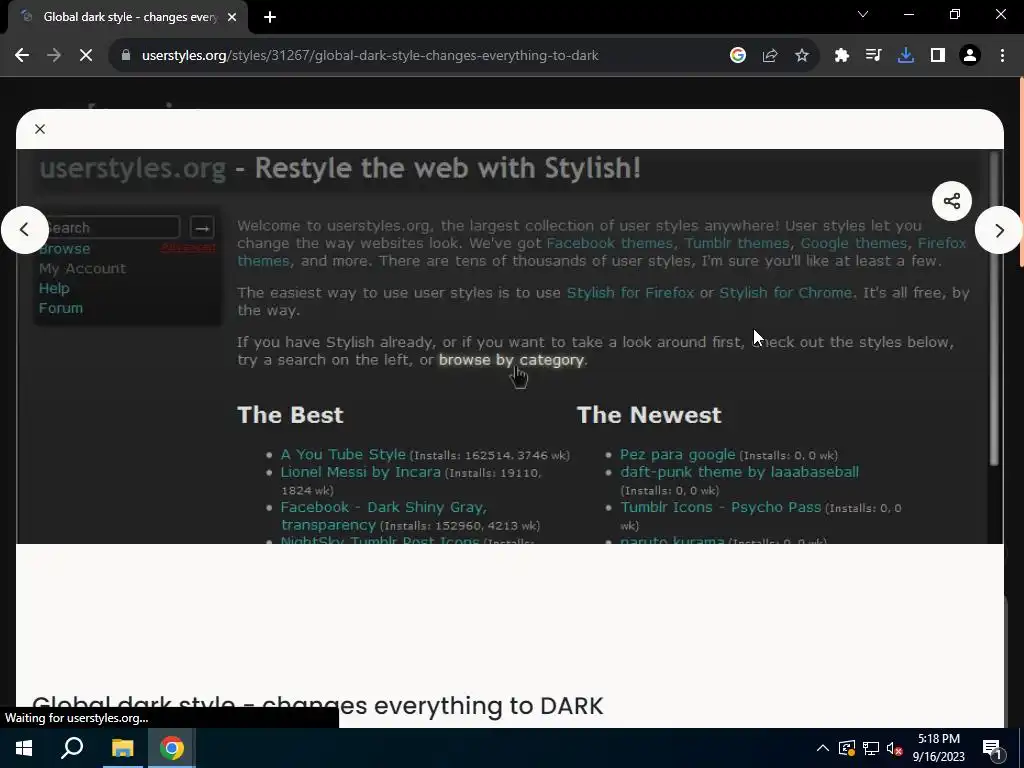Click the share icon on the preview

[x=952, y=201]
